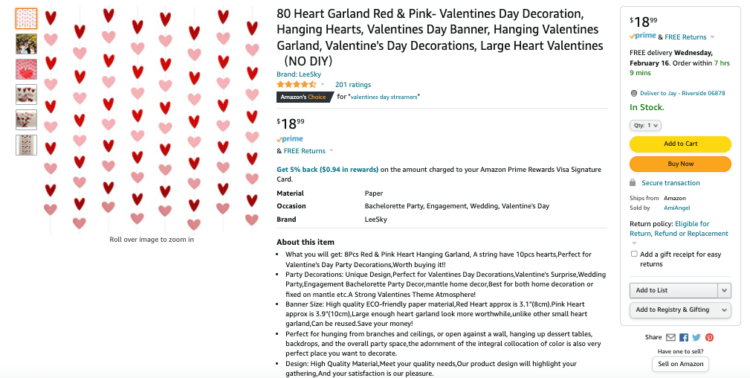
Task: Expand FREE Returns chevron in buy box
Action: [x=712, y=37]
